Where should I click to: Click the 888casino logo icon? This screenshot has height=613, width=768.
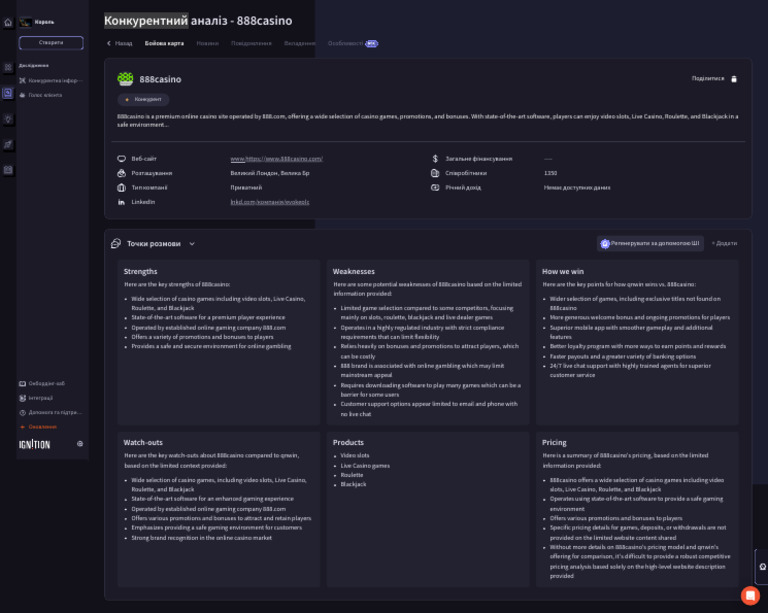(125, 79)
